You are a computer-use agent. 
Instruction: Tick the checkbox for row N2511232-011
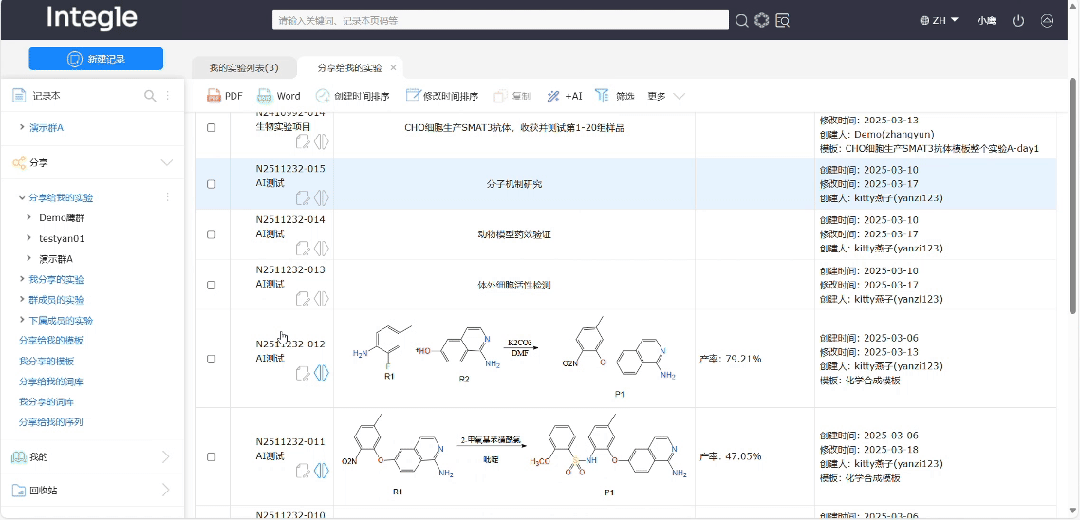point(211,457)
